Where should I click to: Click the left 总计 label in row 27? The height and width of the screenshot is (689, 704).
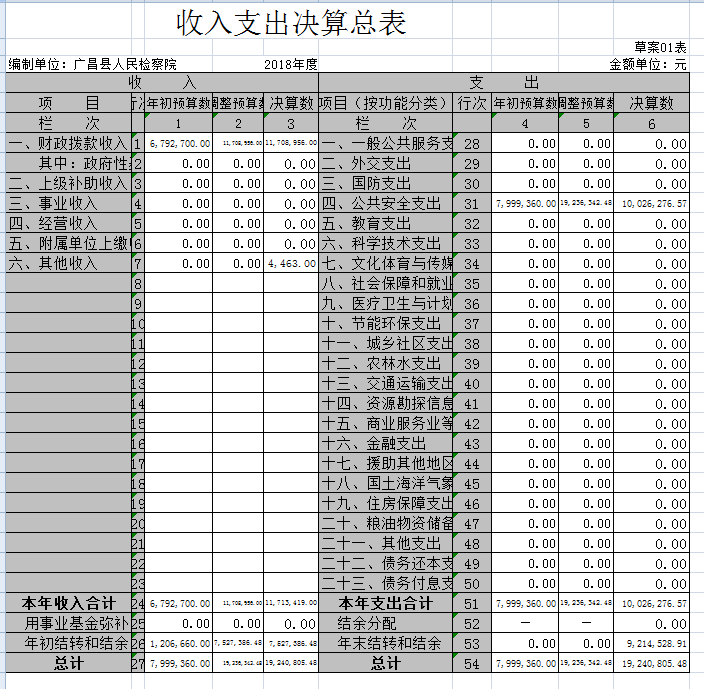pyautogui.click(x=69, y=663)
